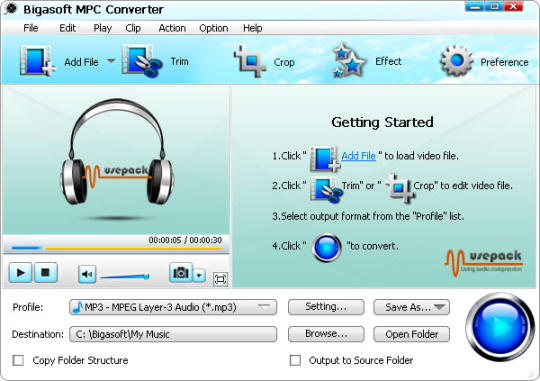The width and height of the screenshot is (540, 381).
Task: Open the Save As... dropdown button
Action: click(x=412, y=307)
